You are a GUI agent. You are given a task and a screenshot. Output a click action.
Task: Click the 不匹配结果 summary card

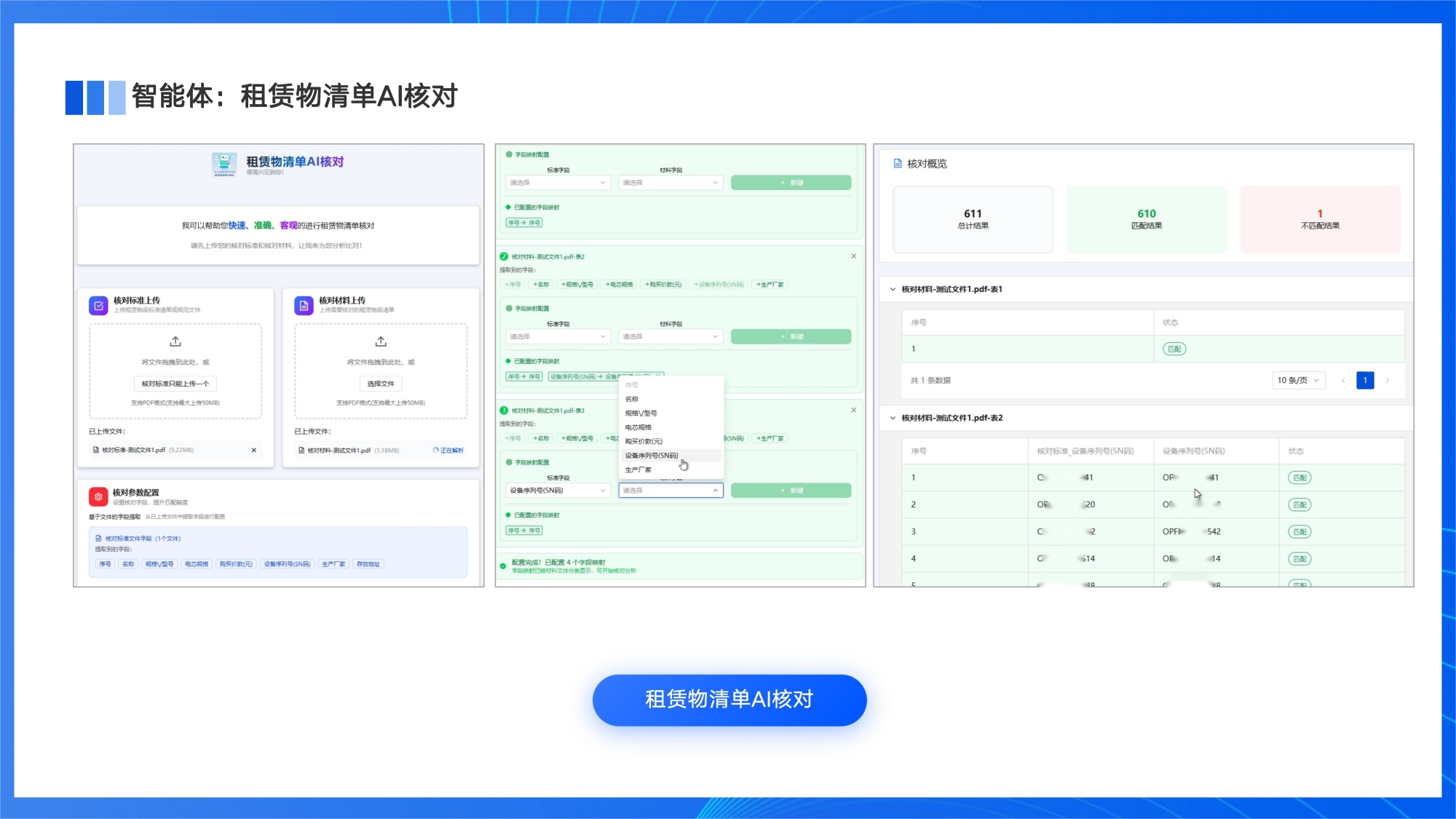[1319, 219]
